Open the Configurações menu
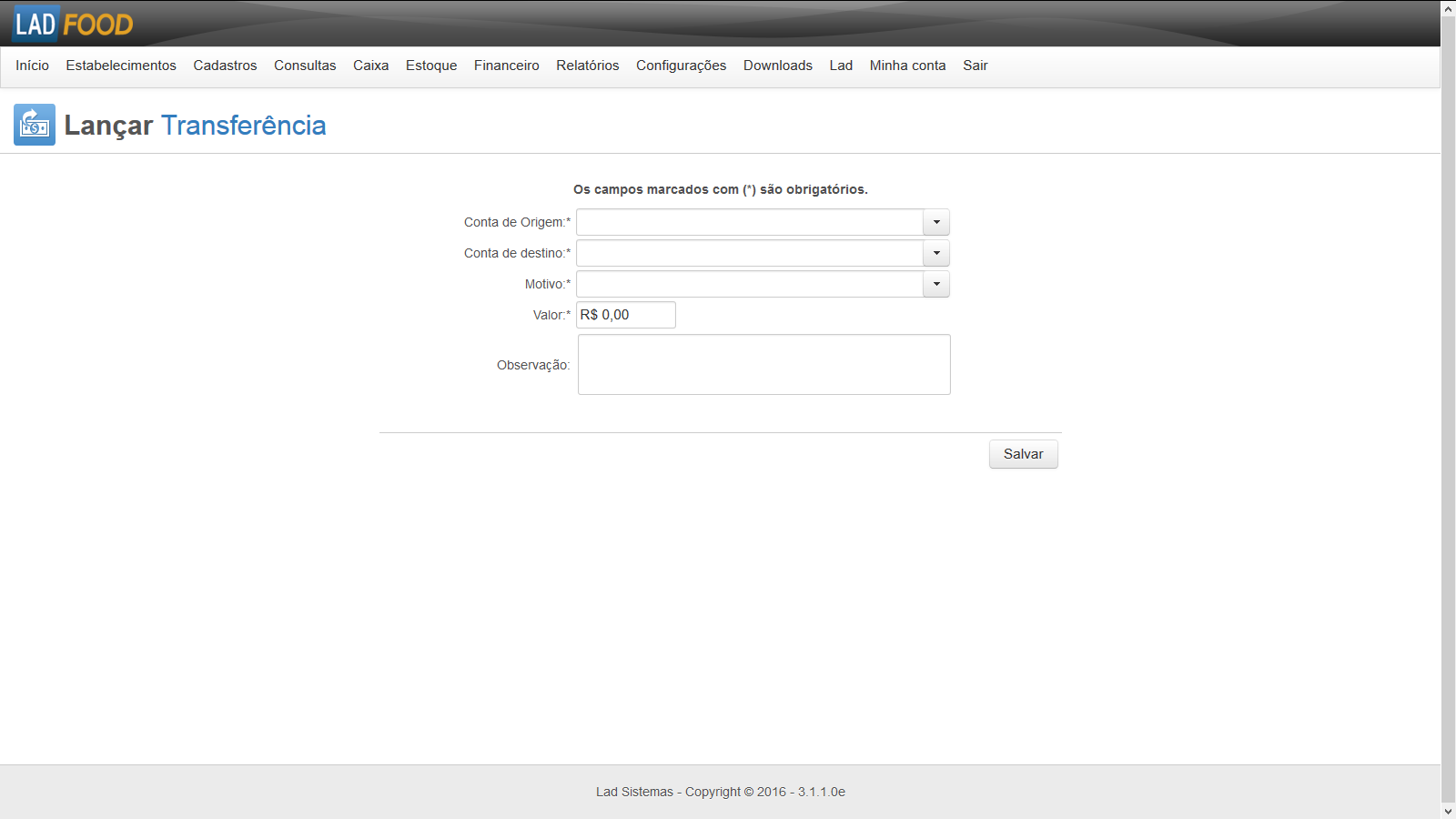Image resolution: width=1456 pixels, height=819 pixels. click(x=681, y=66)
